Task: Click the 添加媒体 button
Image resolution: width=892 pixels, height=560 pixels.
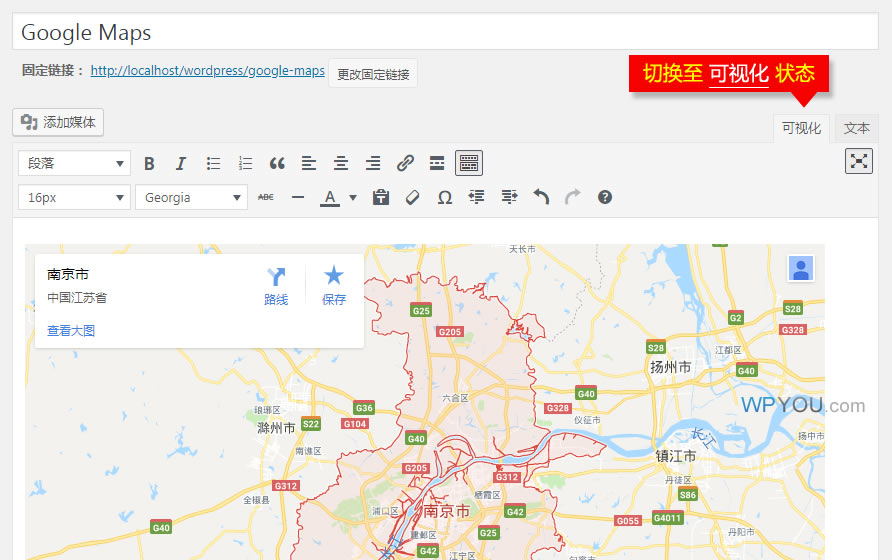Action: coord(58,122)
